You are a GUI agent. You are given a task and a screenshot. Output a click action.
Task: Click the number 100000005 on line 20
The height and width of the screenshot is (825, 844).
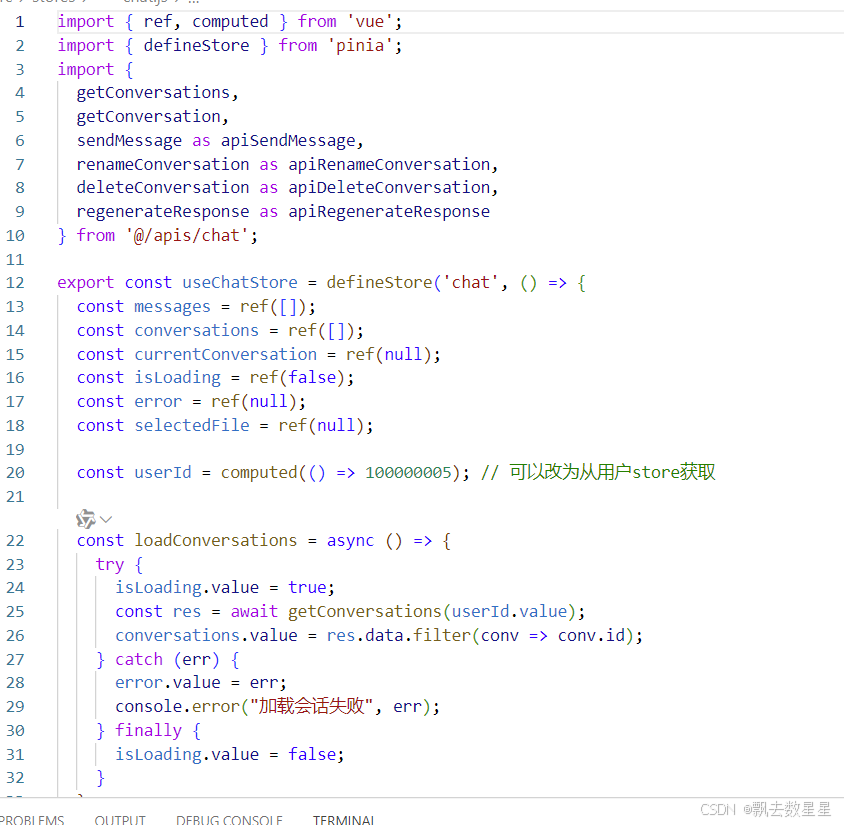click(x=409, y=473)
